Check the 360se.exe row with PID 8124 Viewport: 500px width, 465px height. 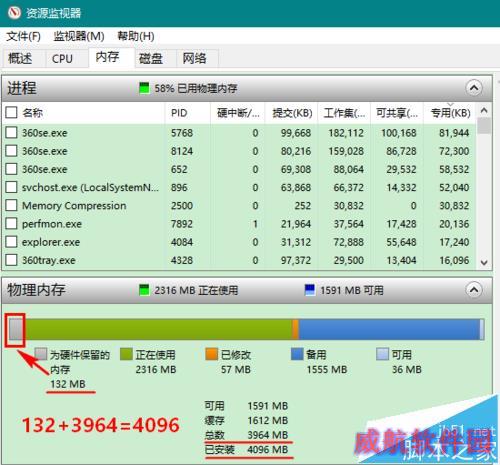(11, 151)
